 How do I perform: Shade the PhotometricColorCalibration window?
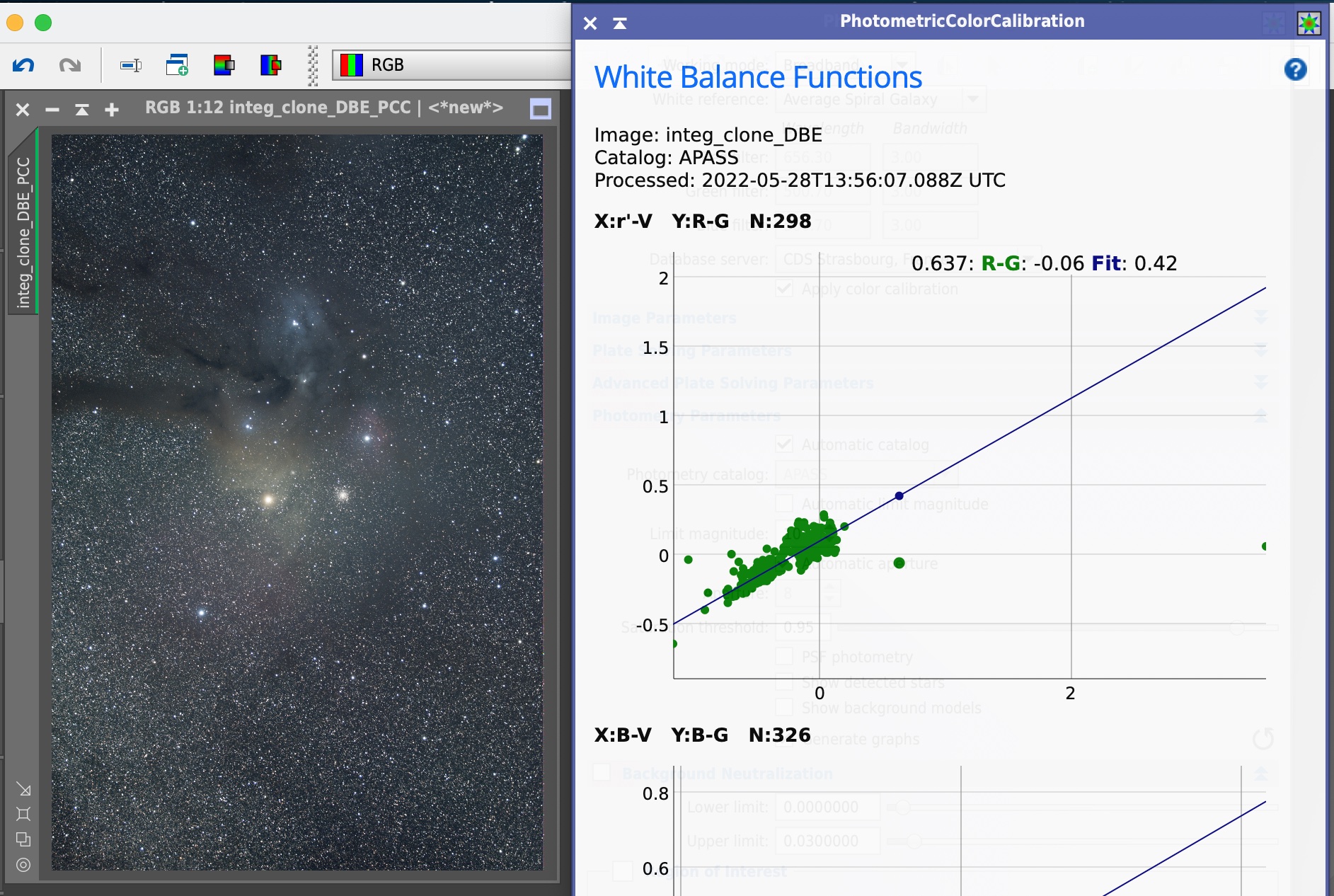point(620,23)
